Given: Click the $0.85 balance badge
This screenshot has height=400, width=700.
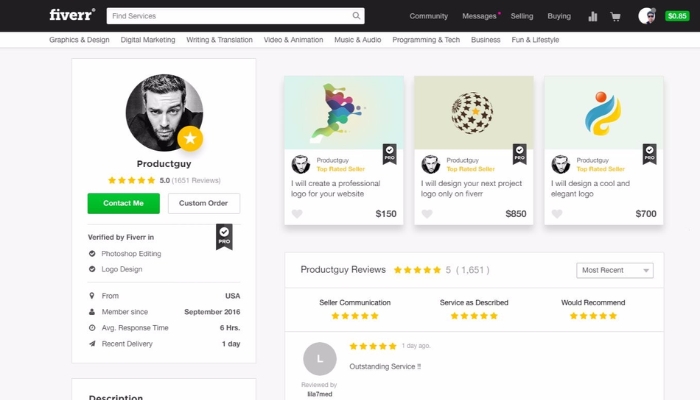Looking at the screenshot, I should coord(677,16).
